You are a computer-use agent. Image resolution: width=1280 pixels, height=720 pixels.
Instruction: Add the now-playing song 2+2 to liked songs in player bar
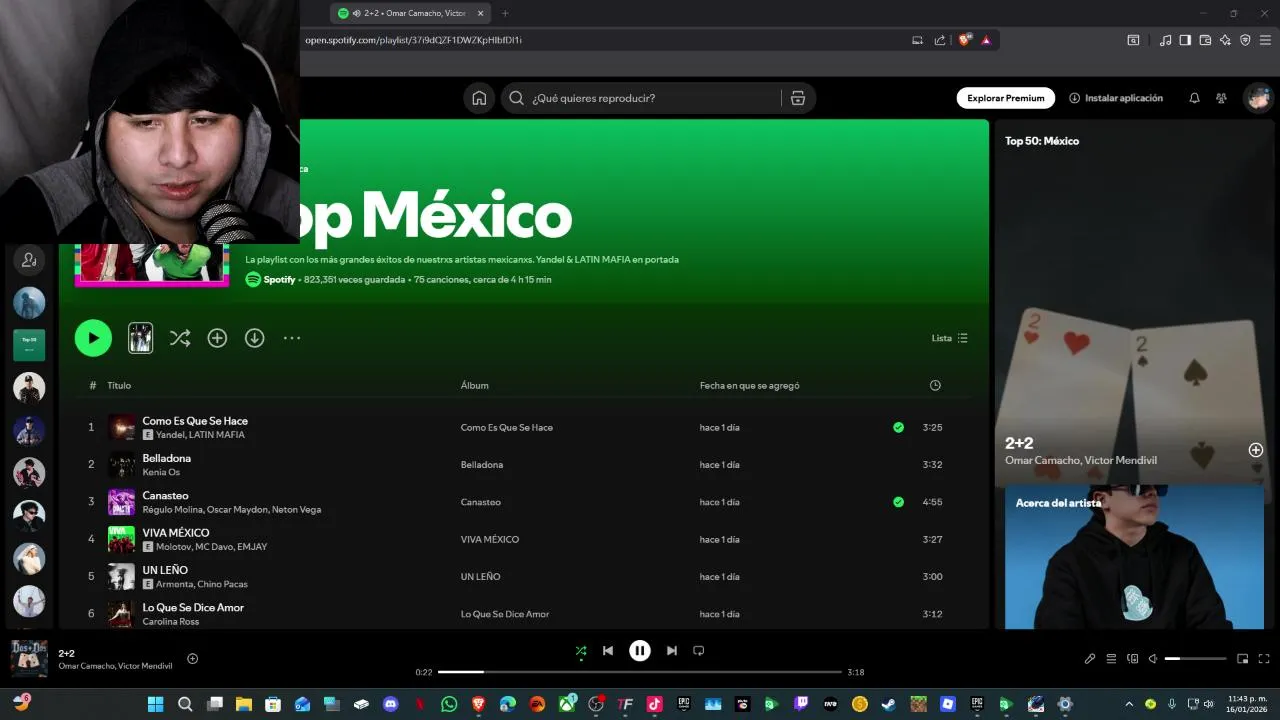193,659
